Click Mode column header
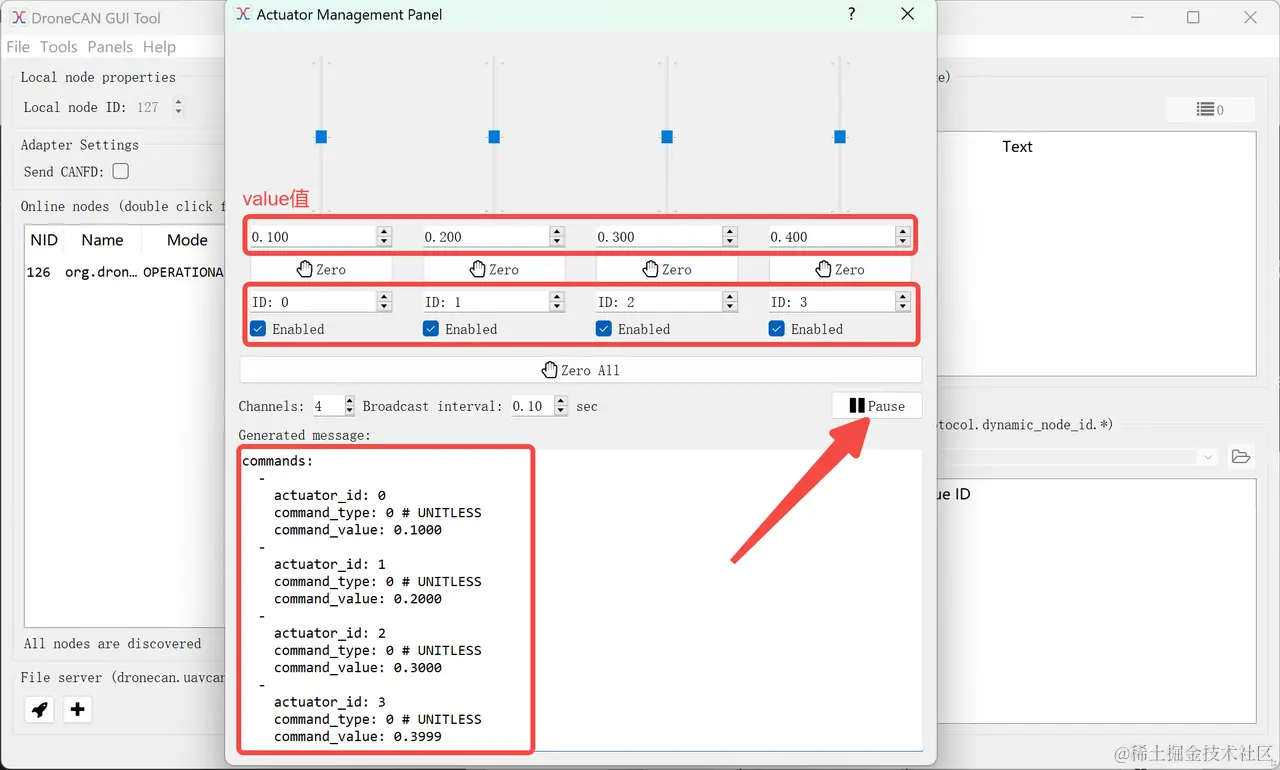 [187, 240]
